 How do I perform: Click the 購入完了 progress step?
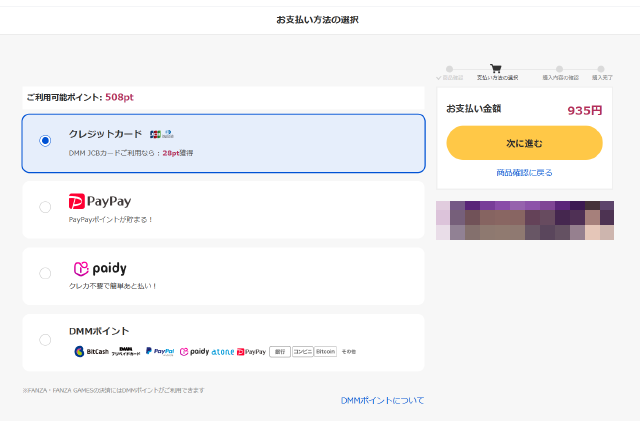click(601, 72)
